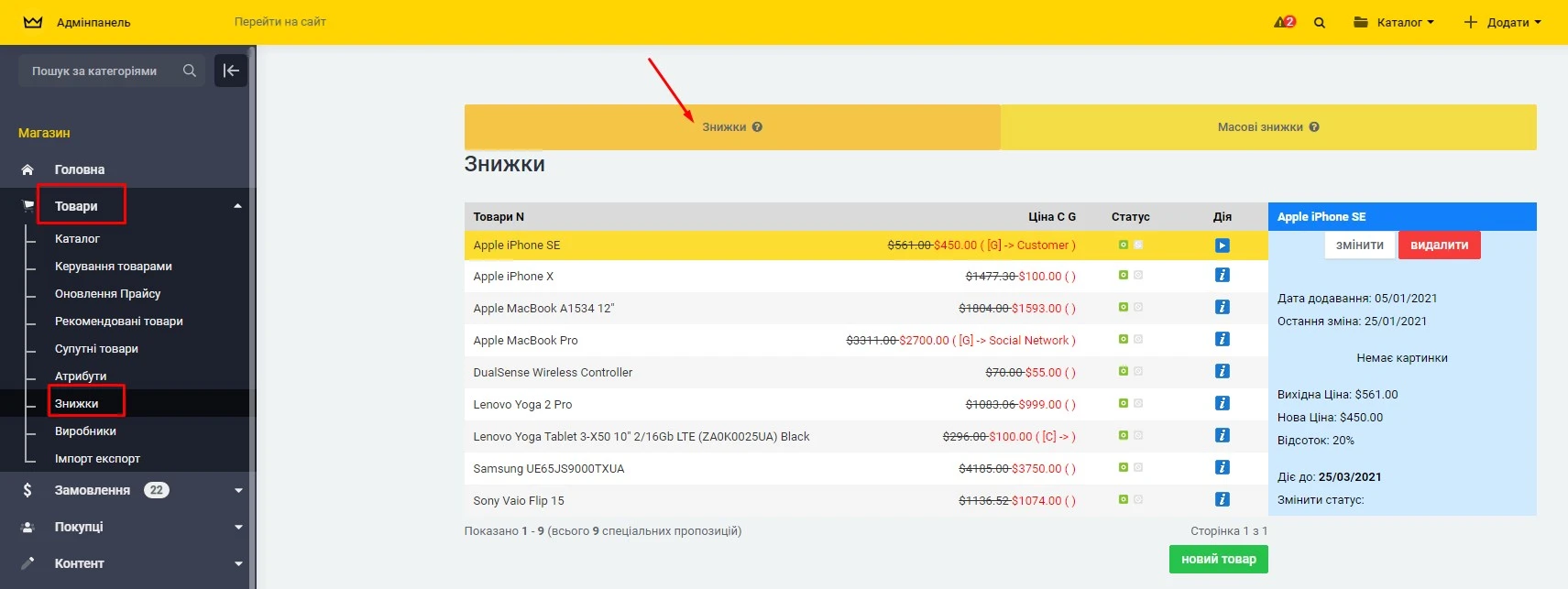Screen dimensions: 1568x589
Task: Click the Адмінпанель title link
Action: 93,22
